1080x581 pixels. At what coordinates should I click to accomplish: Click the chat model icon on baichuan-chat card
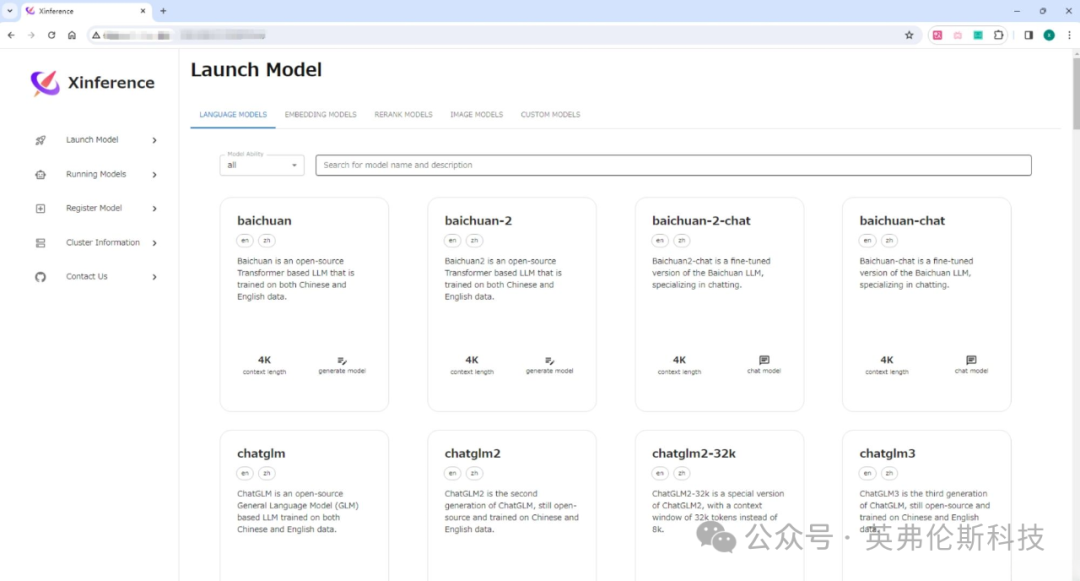coord(971,360)
